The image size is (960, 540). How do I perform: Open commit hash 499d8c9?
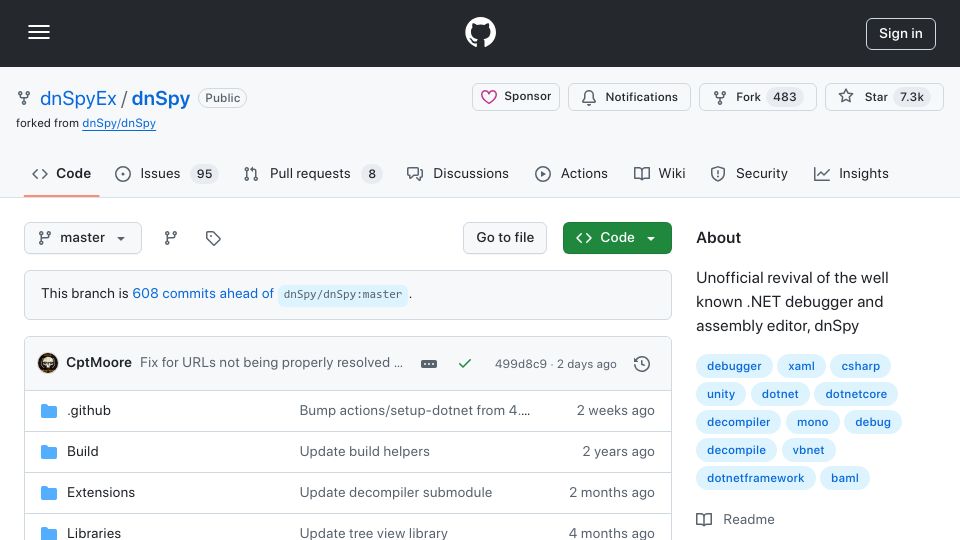click(x=520, y=364)
